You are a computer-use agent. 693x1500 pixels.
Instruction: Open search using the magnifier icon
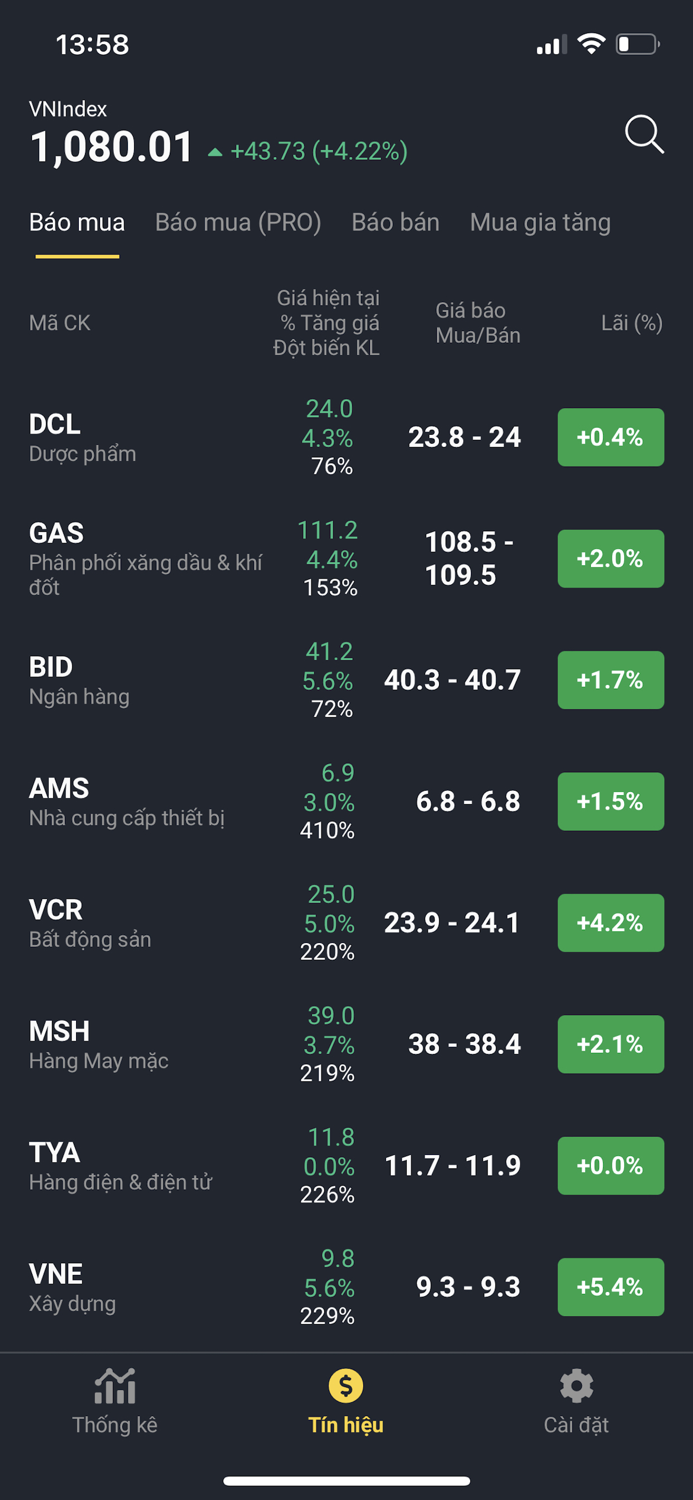tap(644, 135)
